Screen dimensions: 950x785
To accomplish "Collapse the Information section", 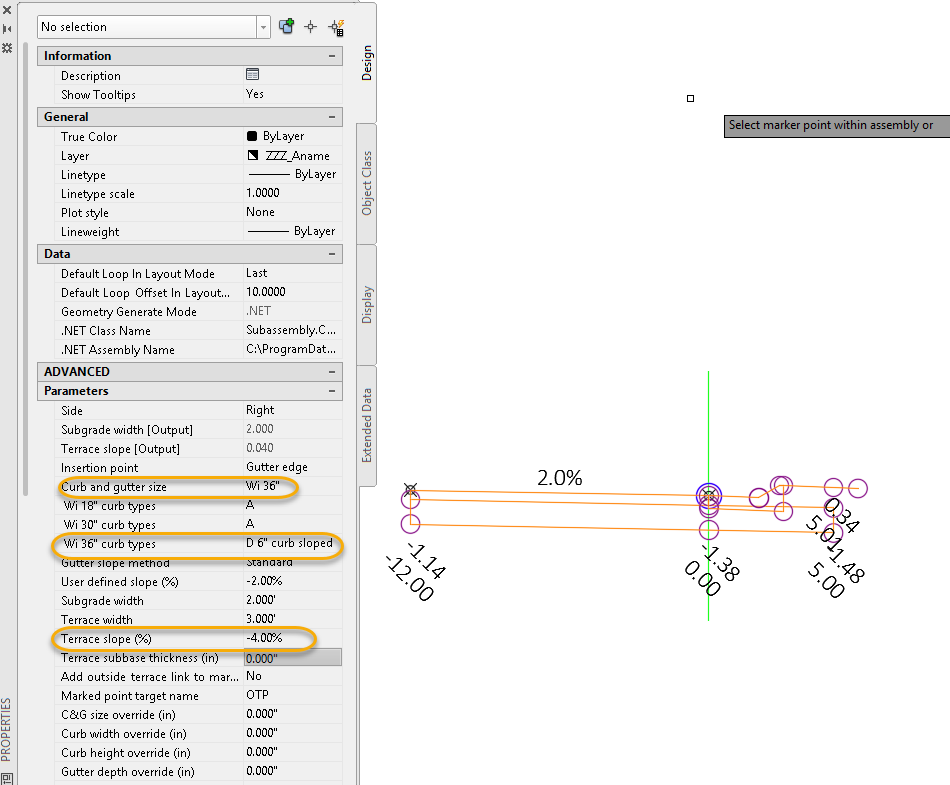I will point(331,56).
